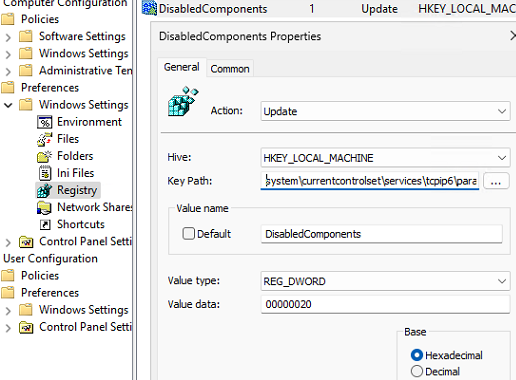Select the Hexadecimal base option
Image resolution: width=516 pixels, height=380 pixels.
pyautogui.click(x=417, y=355)
